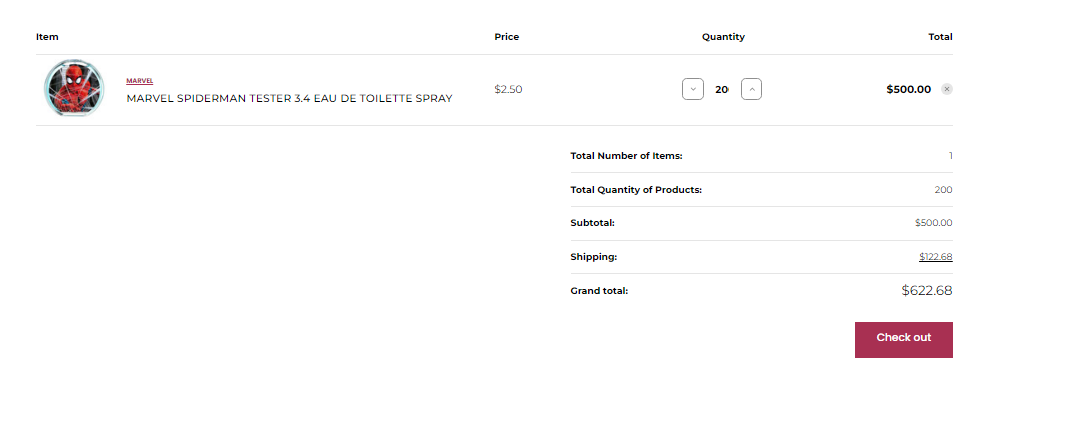1071x445 pixels.
Task: Decrease the Spiderman tester quantity
Action: tap(693, 89)
